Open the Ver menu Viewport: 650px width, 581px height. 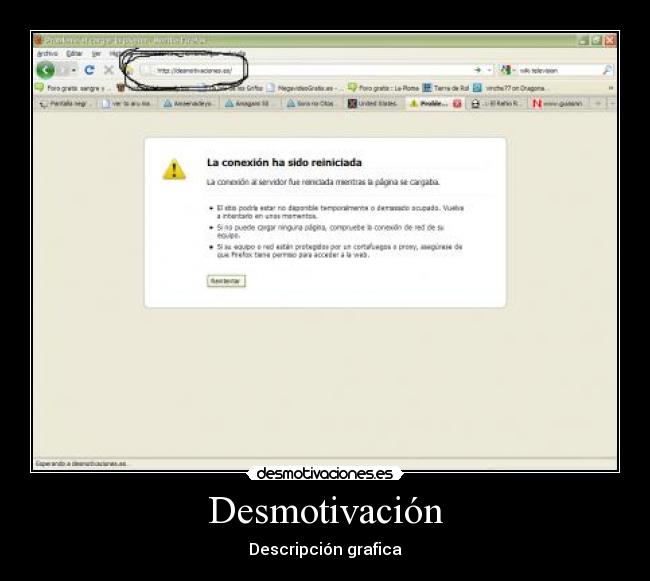point(96,53)
